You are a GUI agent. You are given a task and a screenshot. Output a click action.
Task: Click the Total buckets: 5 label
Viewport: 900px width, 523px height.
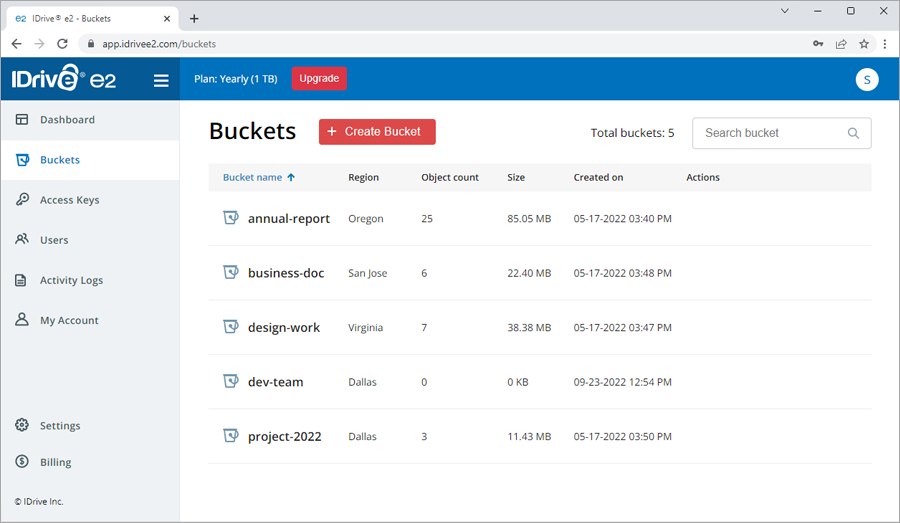633,133
